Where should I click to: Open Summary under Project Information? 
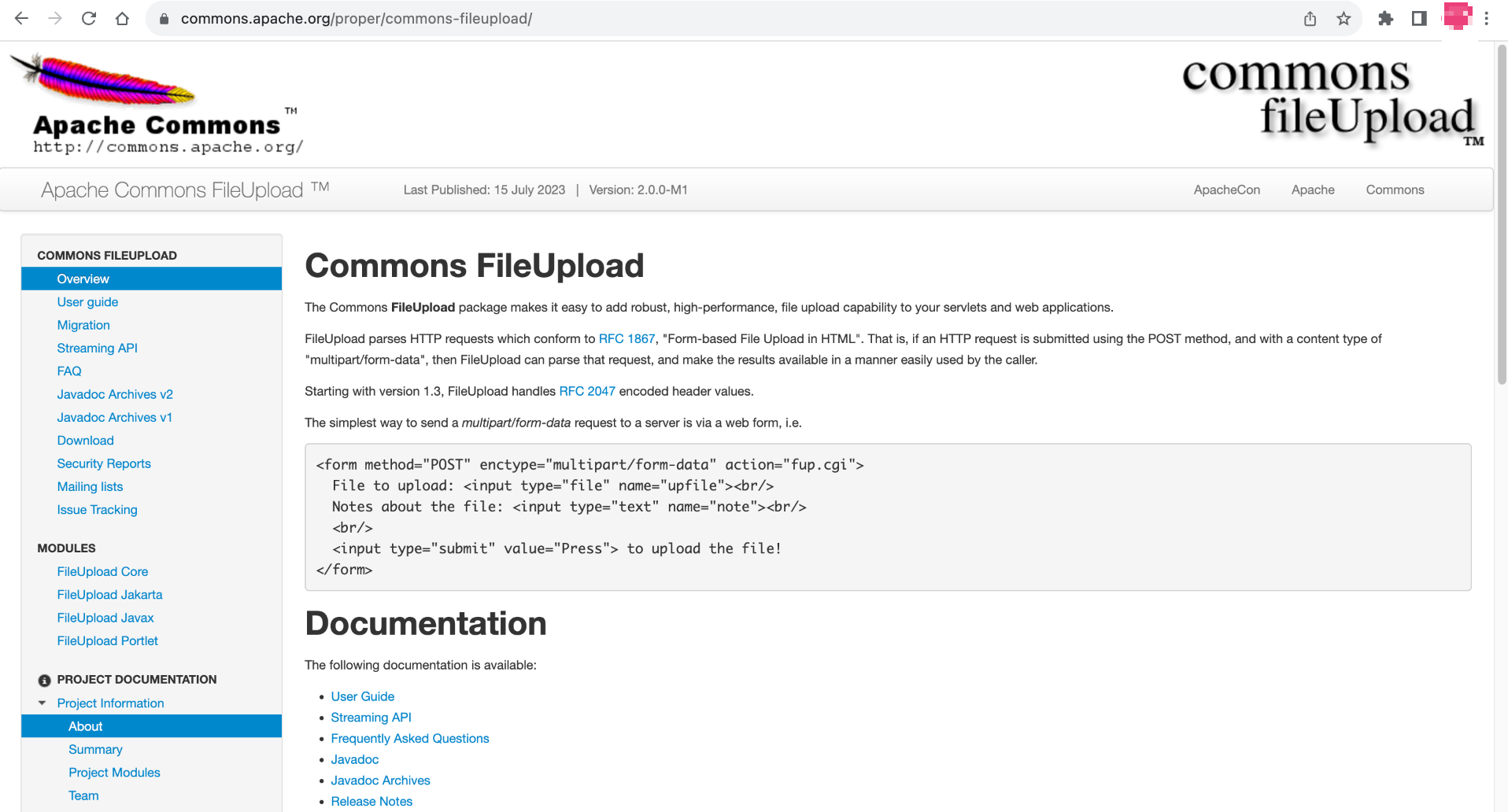coord(95,749)
